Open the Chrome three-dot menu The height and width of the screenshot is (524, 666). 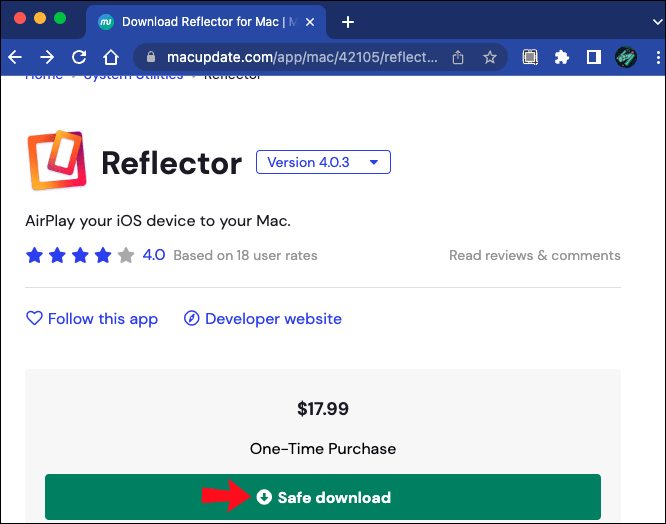point(658,57)
